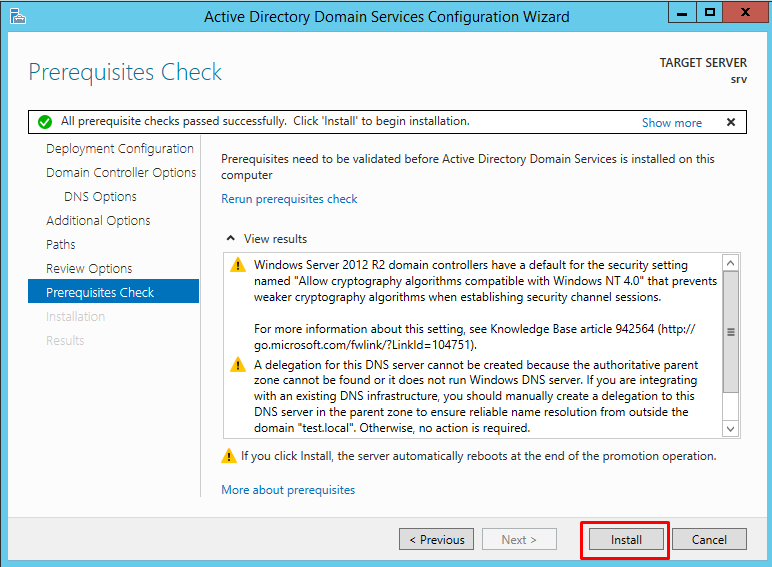Image resolution: width=772 pixels, height=567 pixels.
Task: Click the Install button
Action: coord(626,539)
